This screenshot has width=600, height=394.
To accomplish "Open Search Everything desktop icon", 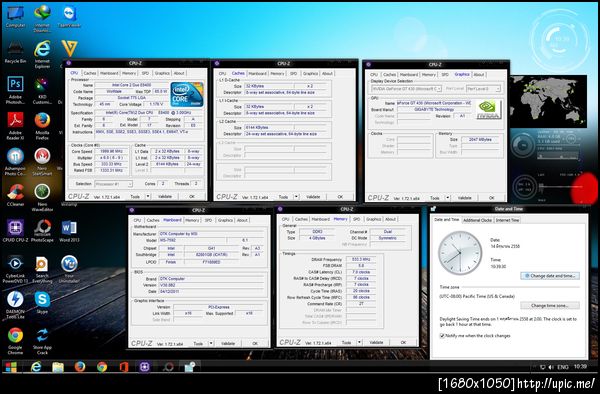I will (42, 269).
